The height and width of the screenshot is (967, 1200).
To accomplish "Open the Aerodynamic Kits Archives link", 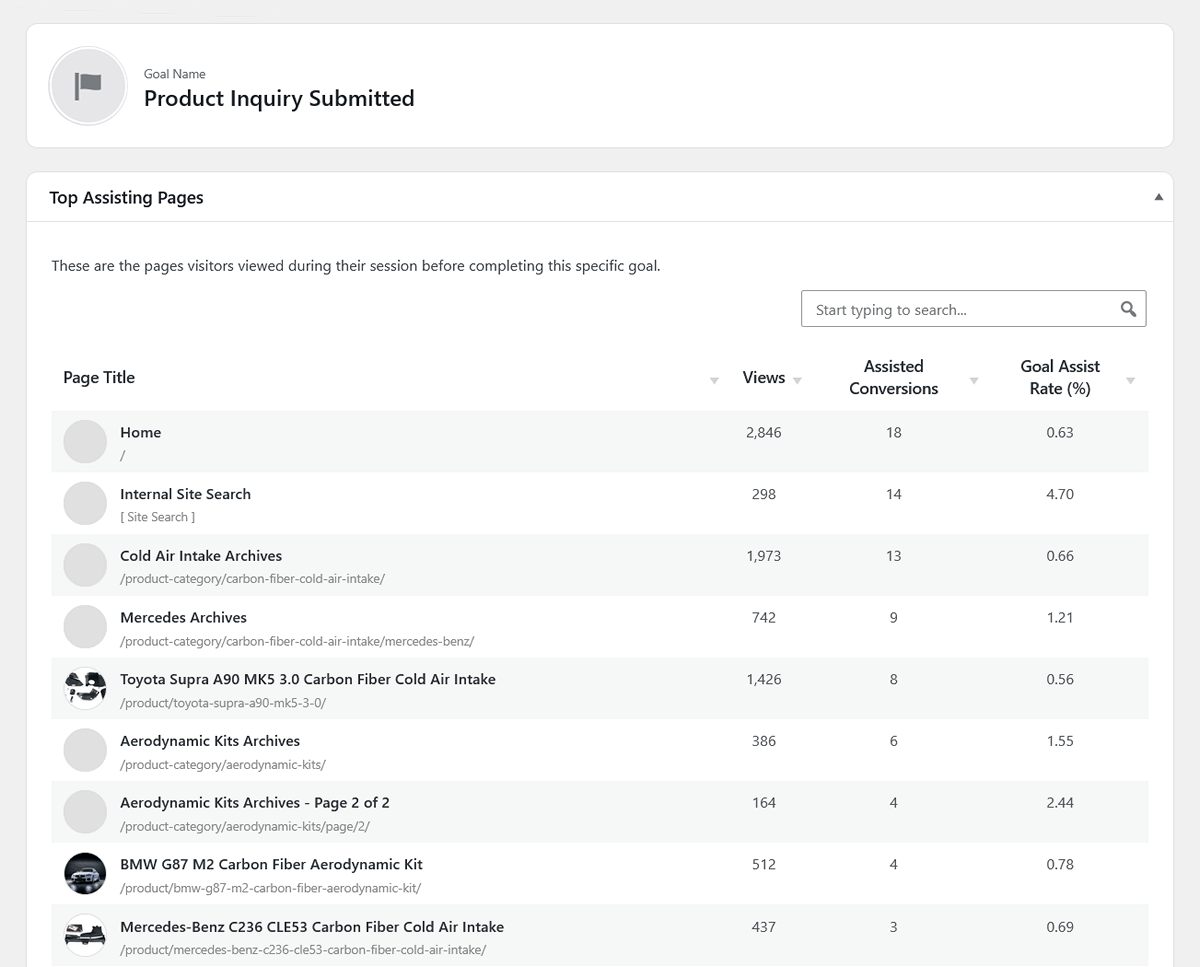I will [210, 741].
